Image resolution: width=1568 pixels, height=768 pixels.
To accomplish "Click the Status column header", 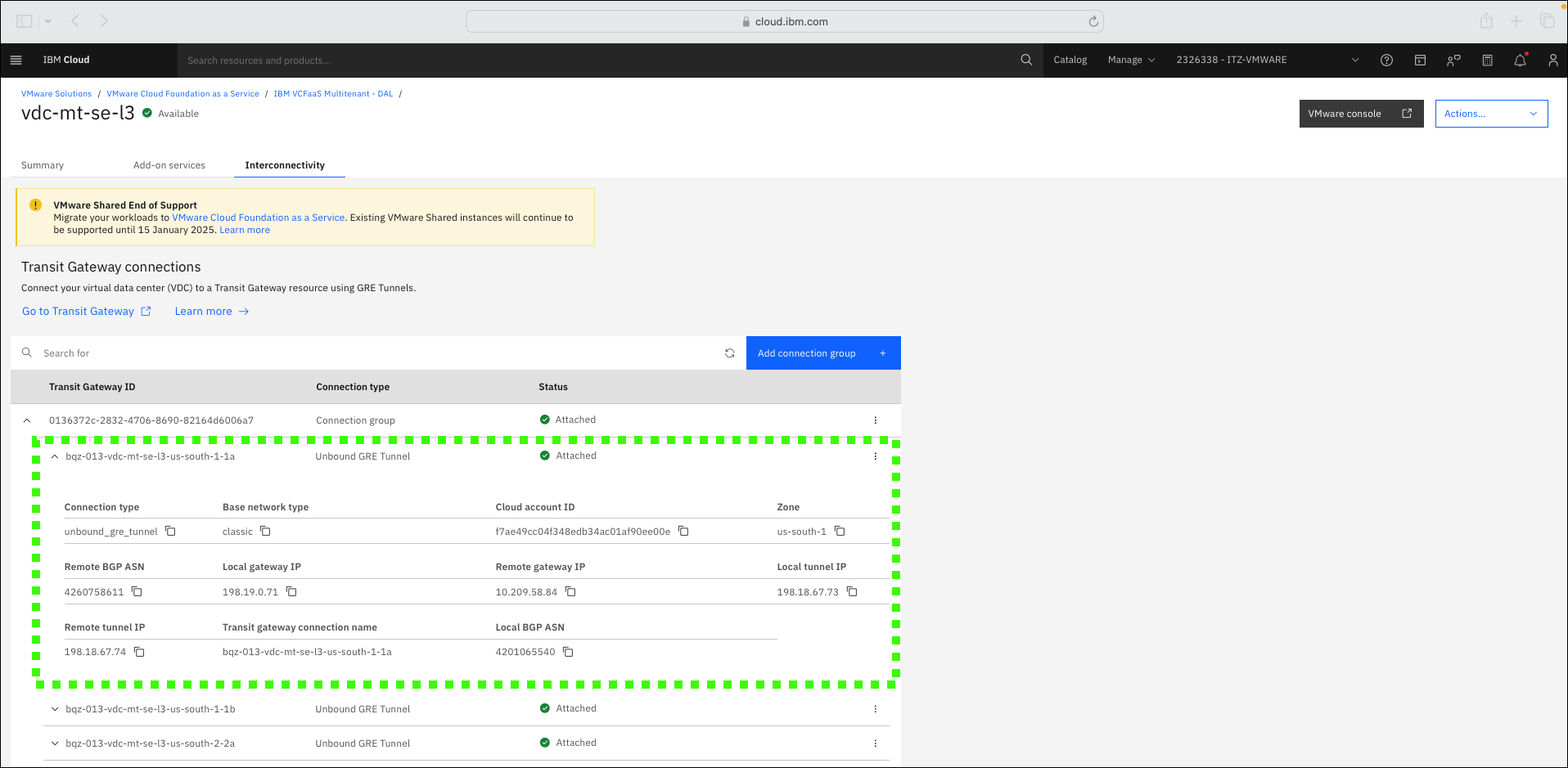I will click(x=553, y=387).
